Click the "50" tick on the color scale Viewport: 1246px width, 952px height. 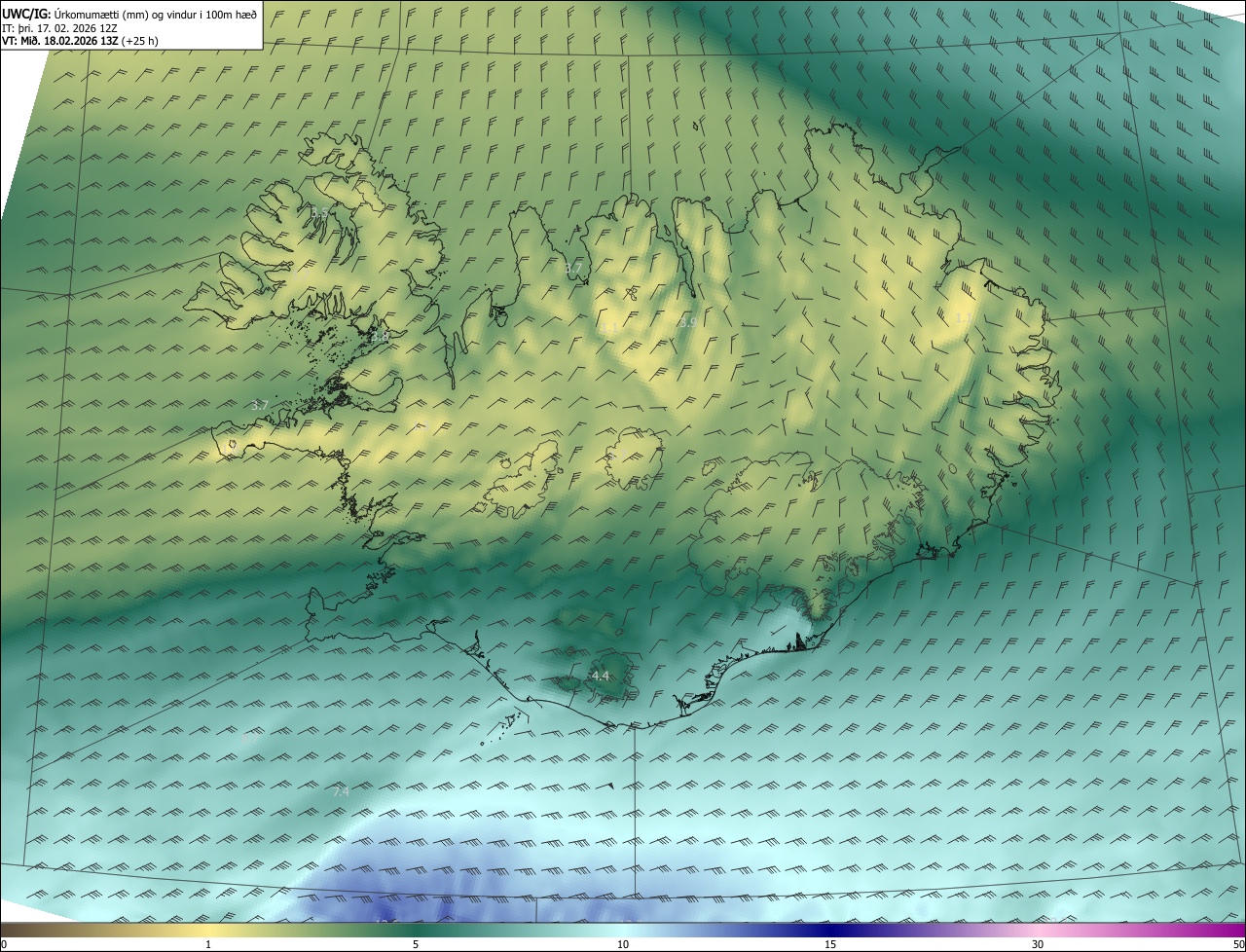coord(1238,944)
